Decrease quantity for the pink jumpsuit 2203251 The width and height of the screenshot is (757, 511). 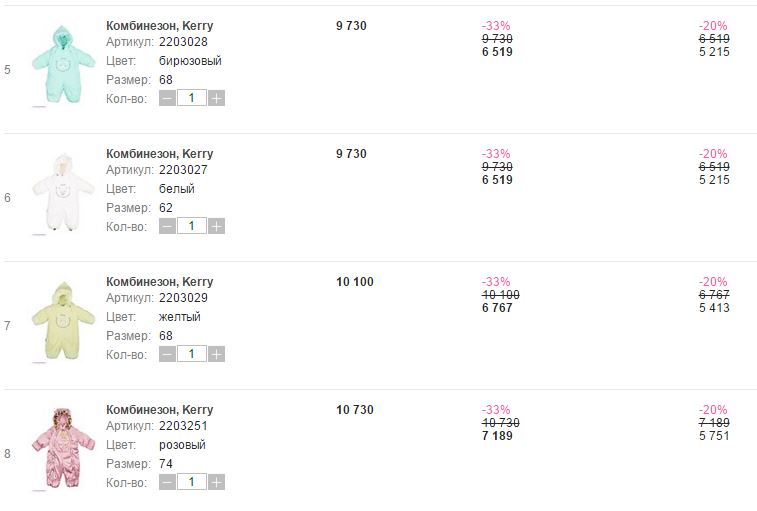pos(167,482)
